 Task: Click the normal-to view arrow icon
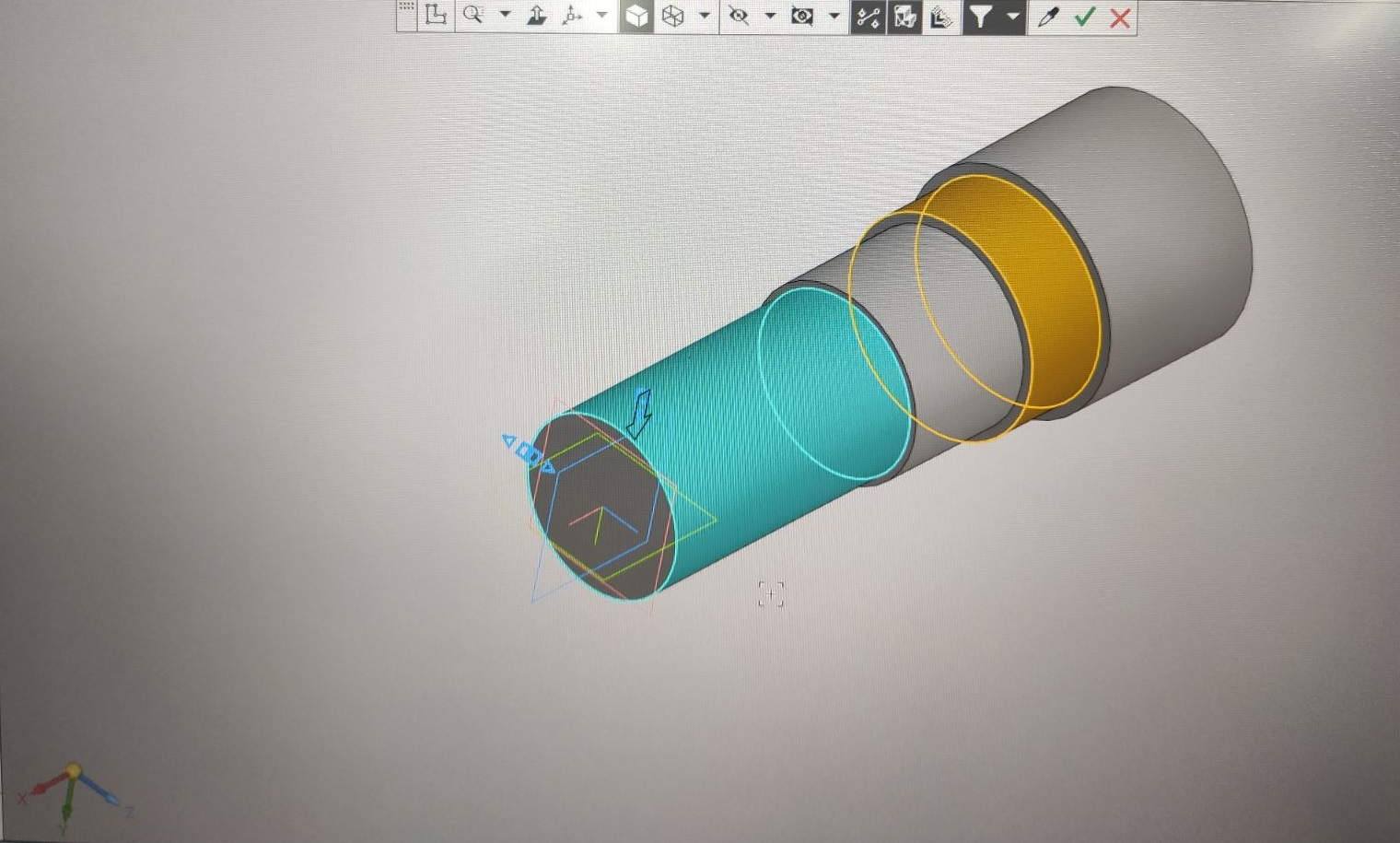click(x=536, y=16)
